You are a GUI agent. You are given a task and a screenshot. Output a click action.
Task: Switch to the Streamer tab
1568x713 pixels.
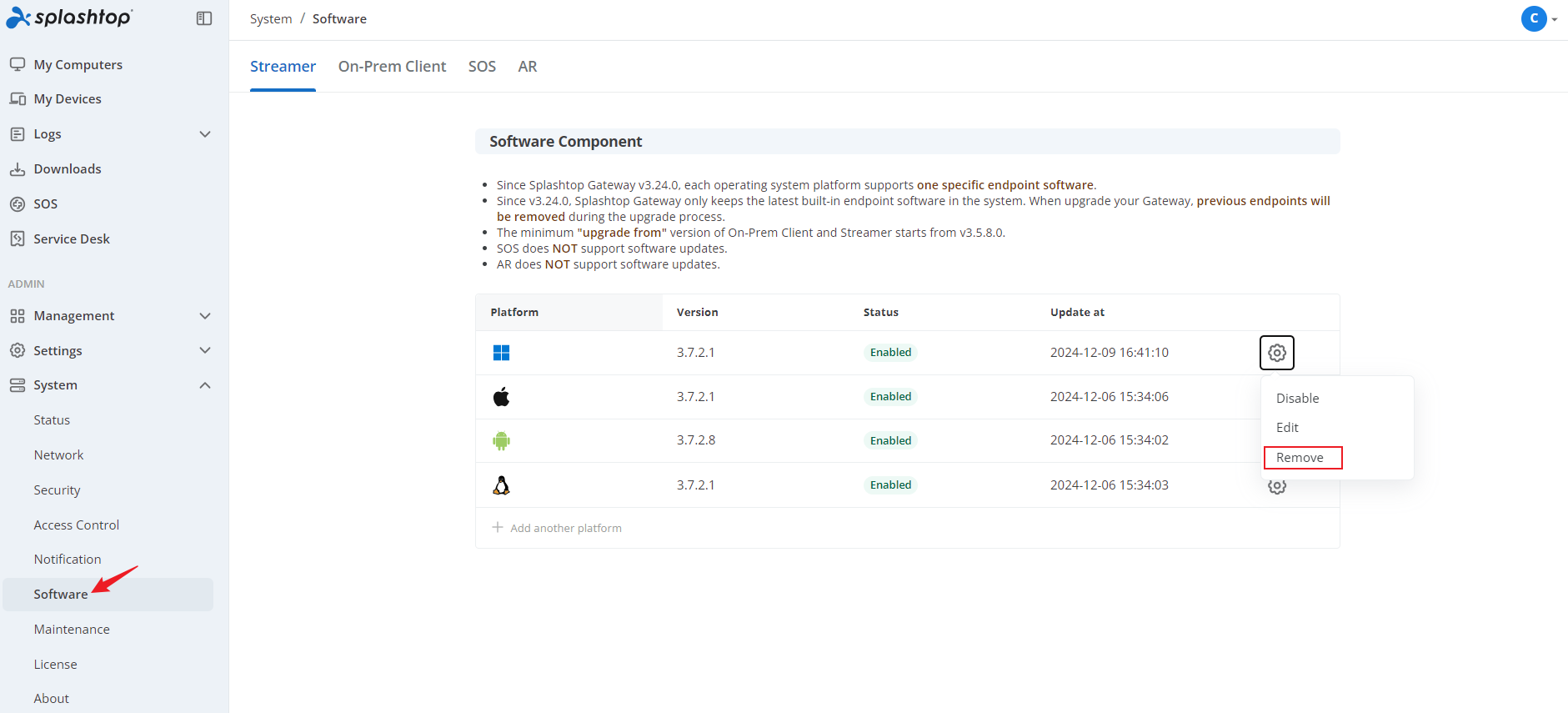(x=283, y=67)
